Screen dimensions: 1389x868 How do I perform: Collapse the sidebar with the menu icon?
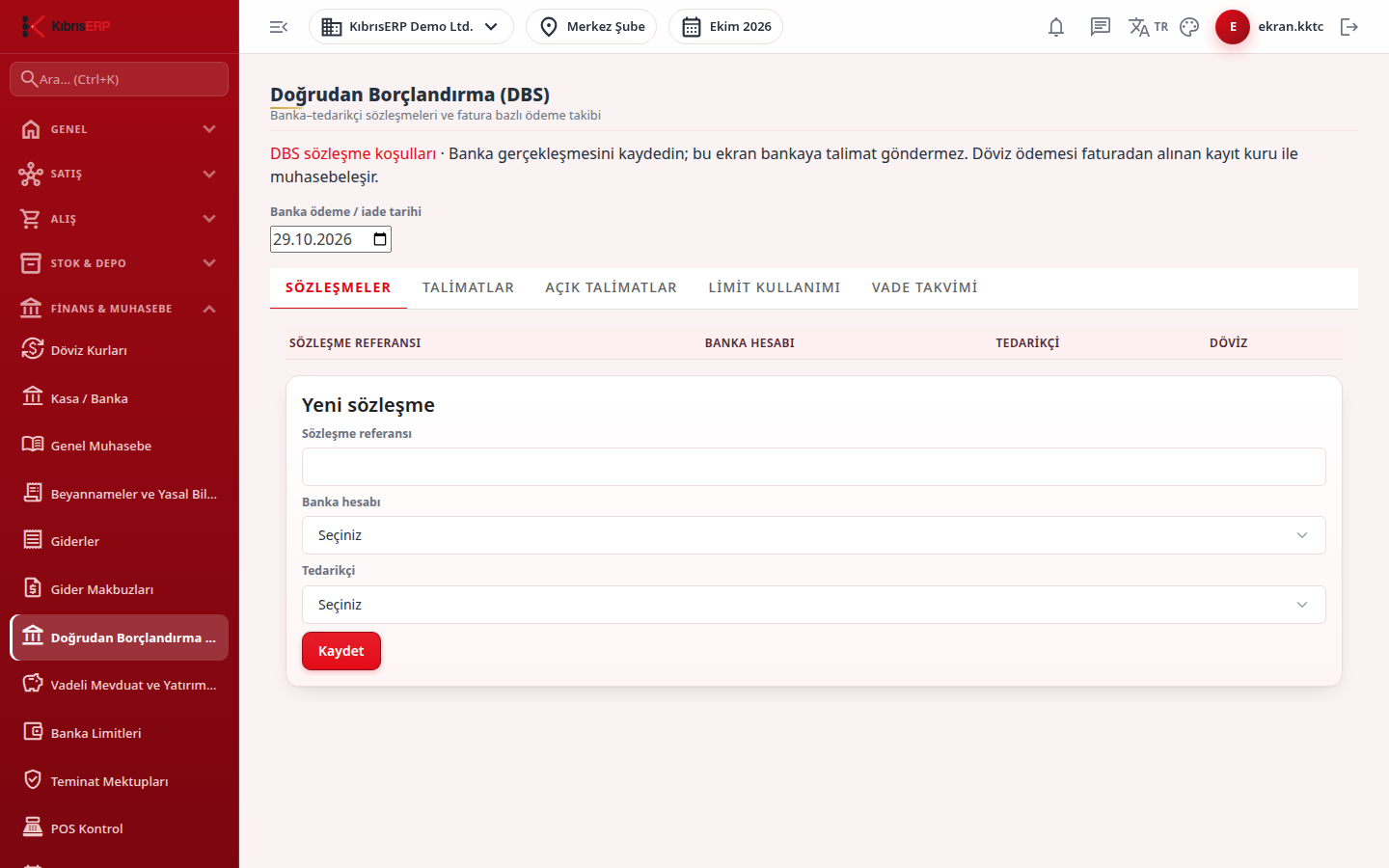click(279, 27)
